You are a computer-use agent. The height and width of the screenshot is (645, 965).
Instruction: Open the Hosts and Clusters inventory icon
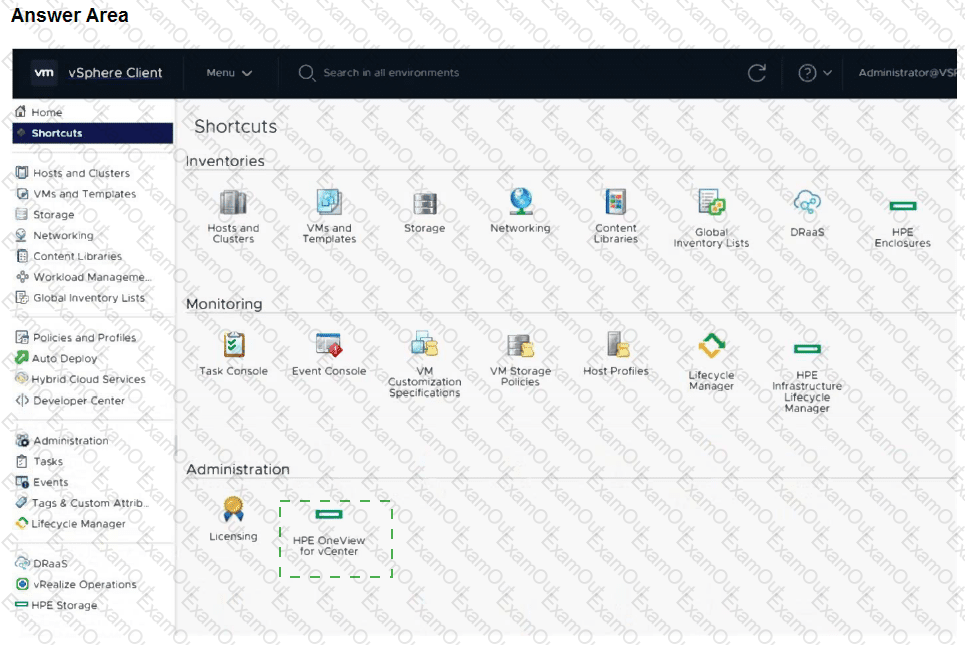pos(233,203)
